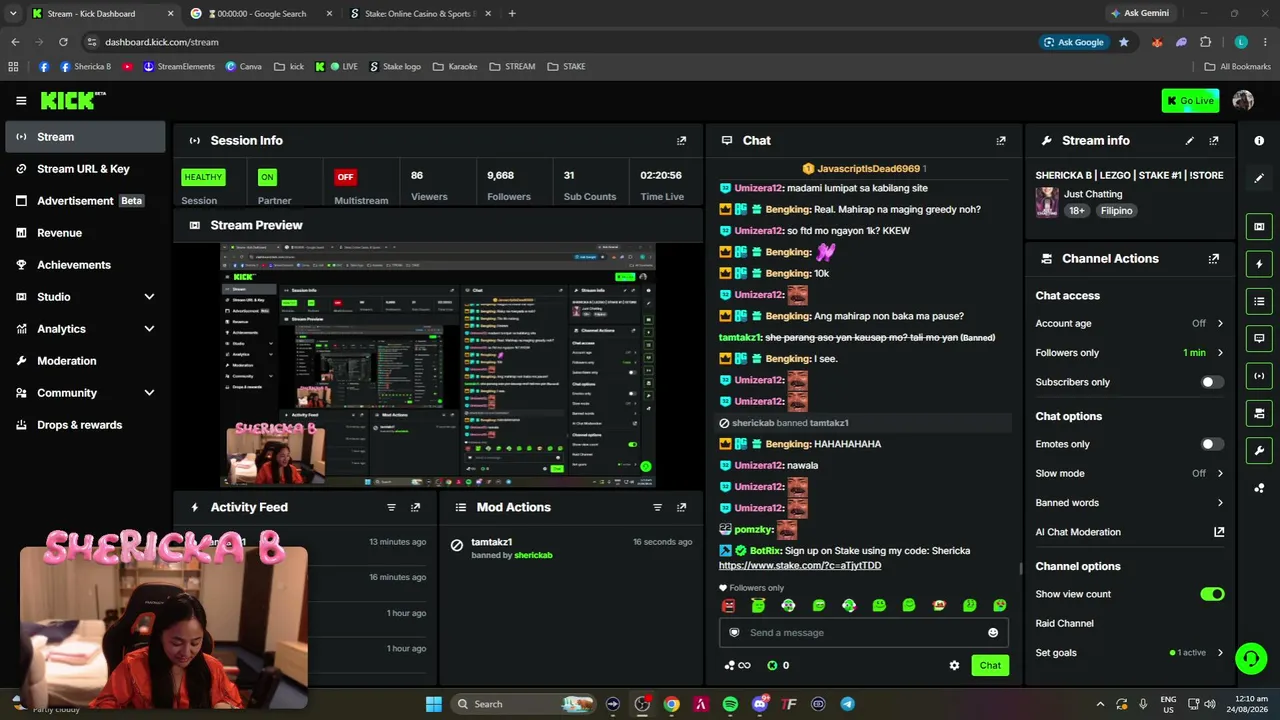The width and height of the screenshot is (1280, 720).
Task: Pop out the Session Info panel
Action: coord(682,141)
